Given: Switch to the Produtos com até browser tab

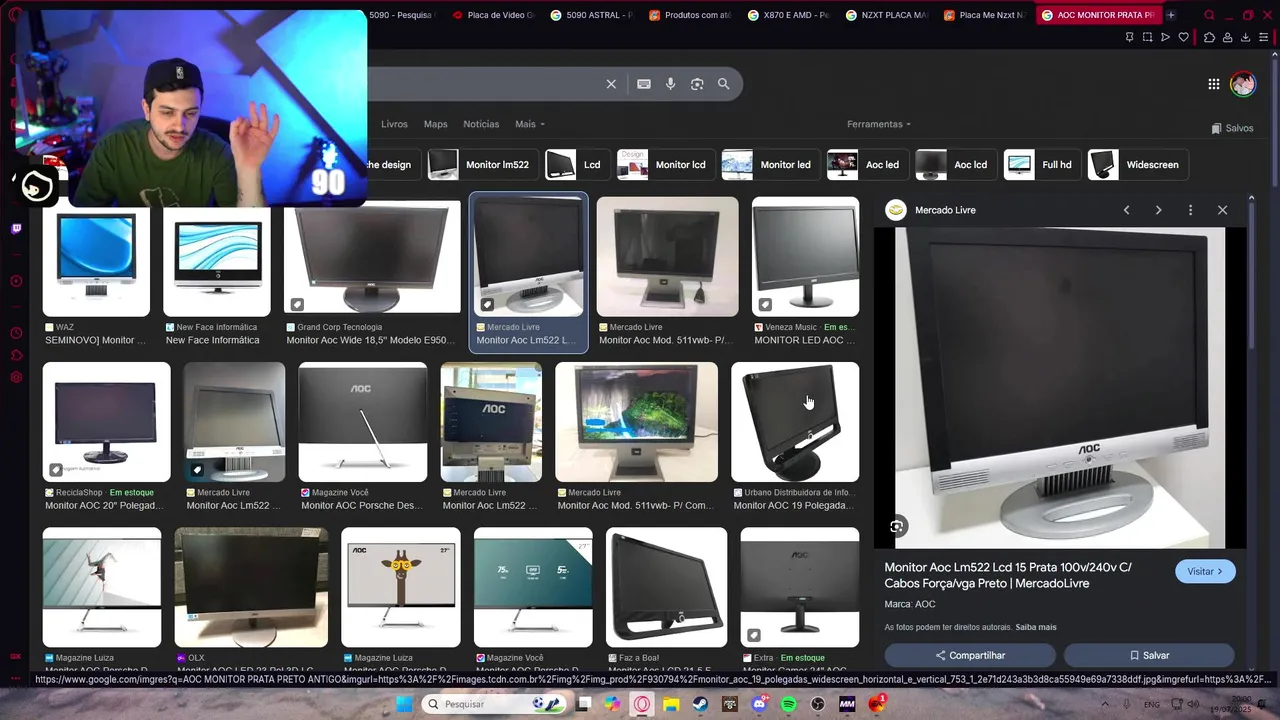Looking at the screenshot, I should tap(689, 15).
